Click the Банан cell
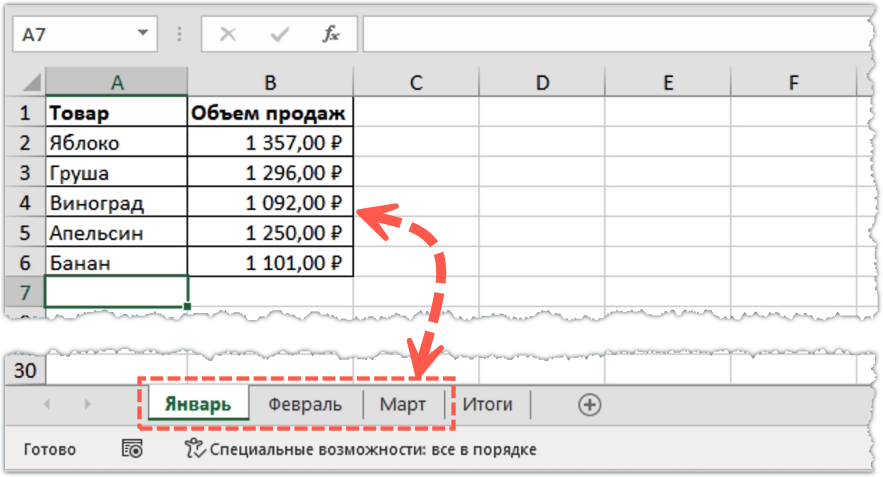The image size is (883, 477). [x=117, y=262]
